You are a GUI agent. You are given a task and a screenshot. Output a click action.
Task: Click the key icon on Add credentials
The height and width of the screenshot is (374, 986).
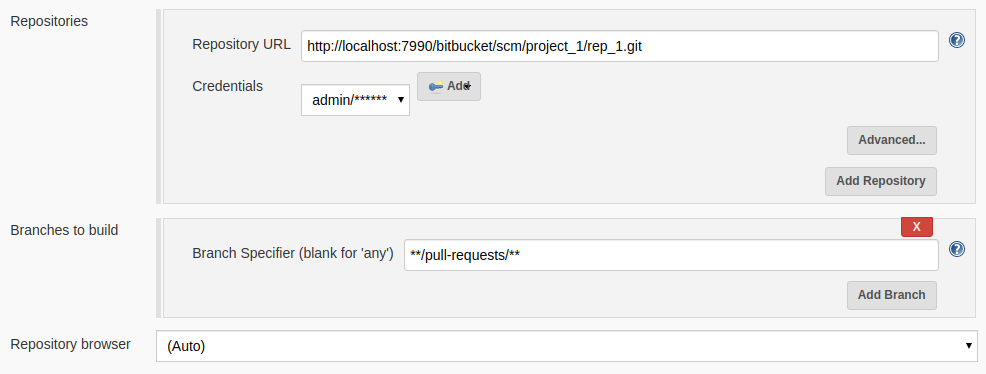(436, 86)
